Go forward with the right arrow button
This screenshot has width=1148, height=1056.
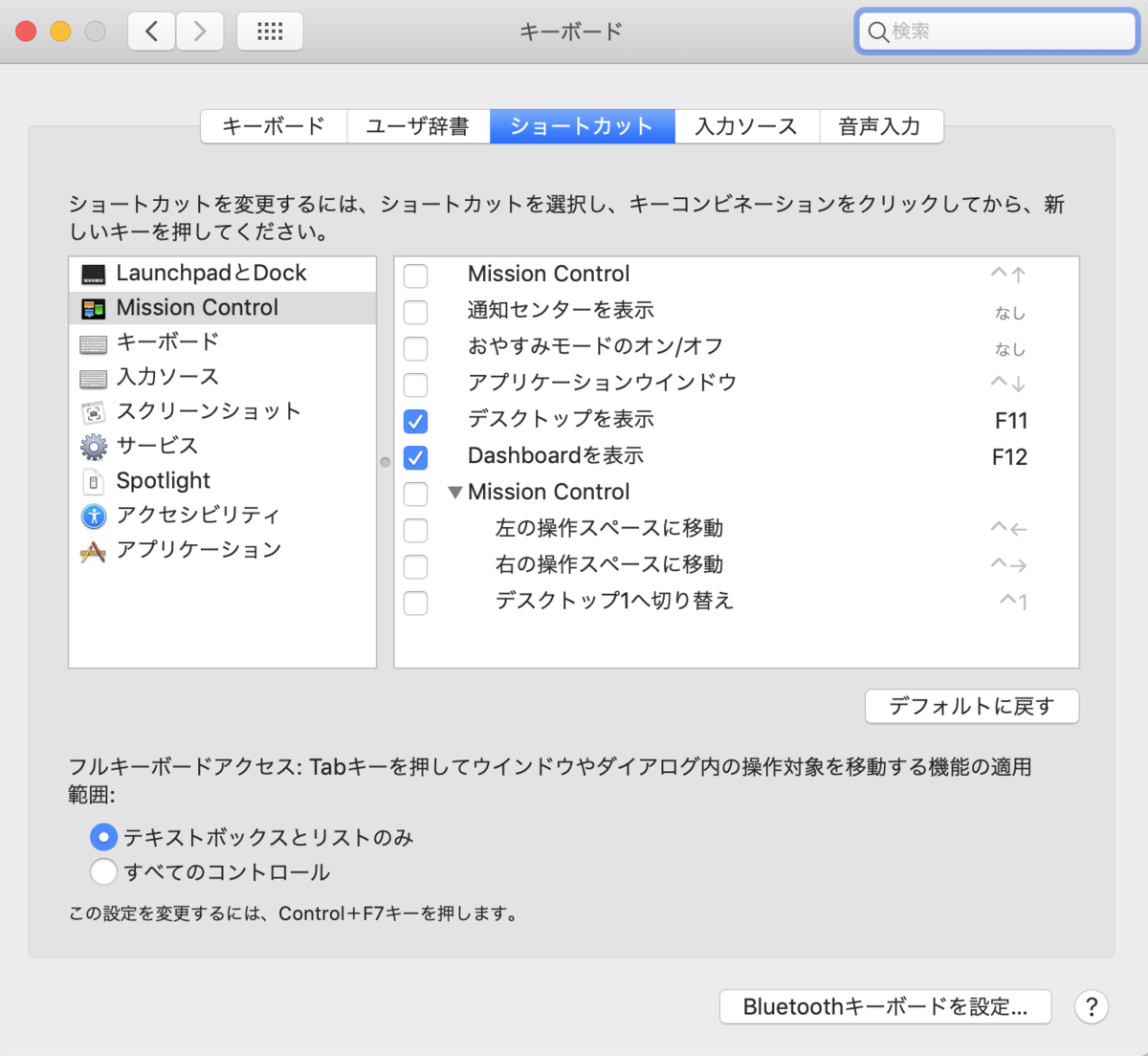pos(200,32)
